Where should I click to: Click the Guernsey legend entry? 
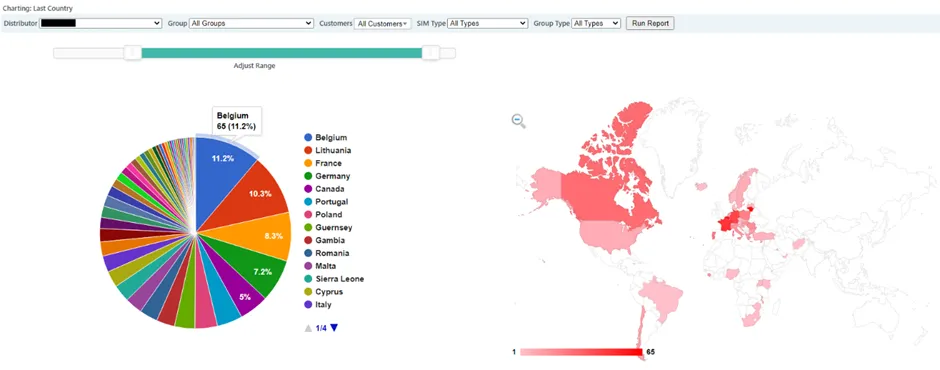(328, 227)
